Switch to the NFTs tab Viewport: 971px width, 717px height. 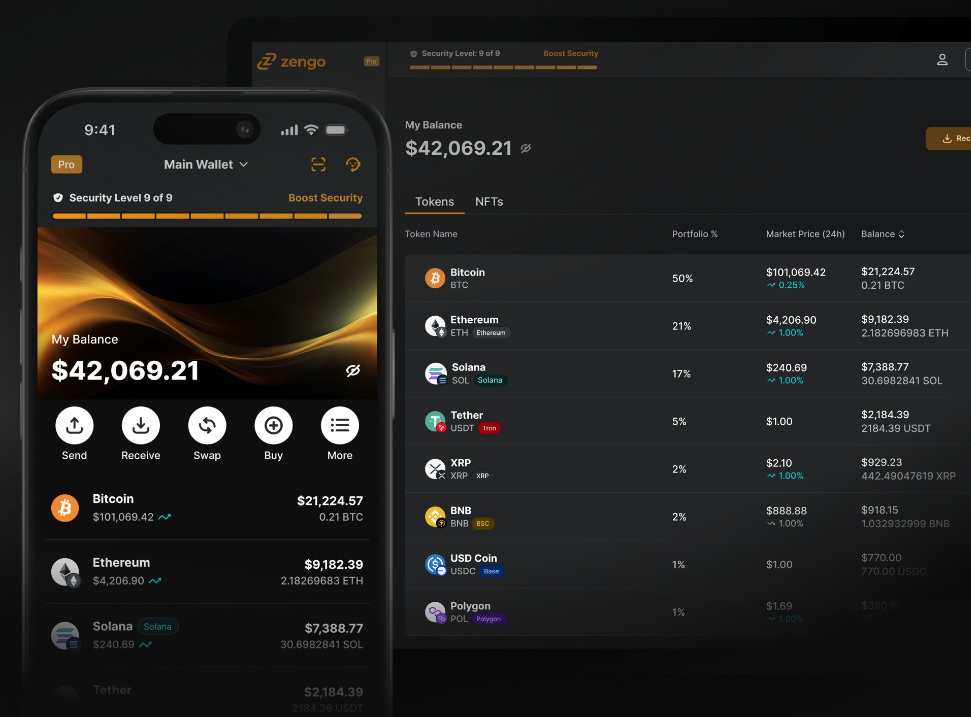click(489, 202)
